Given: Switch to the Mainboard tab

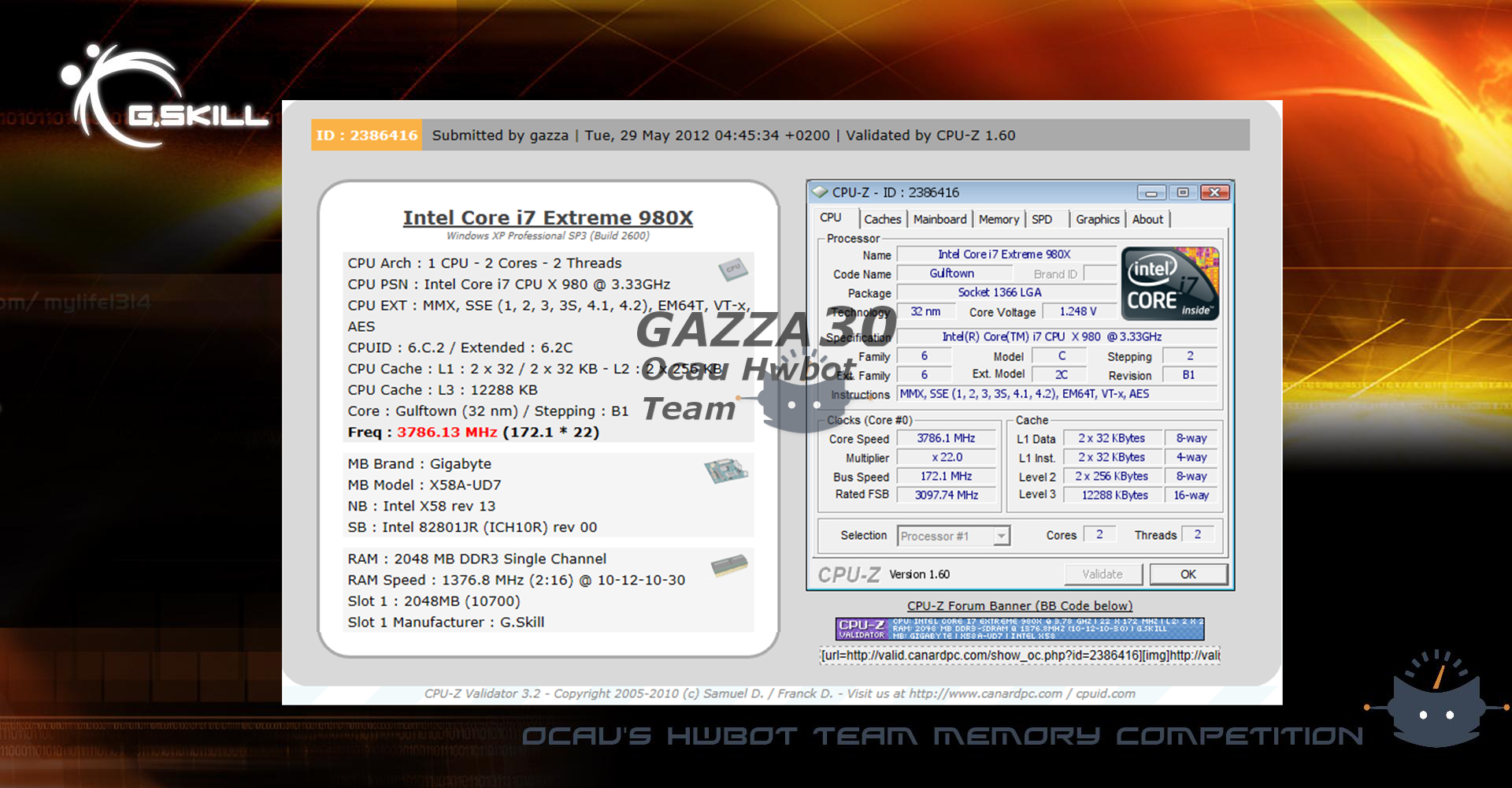Looking at the screenshot, I should [939, 219].
